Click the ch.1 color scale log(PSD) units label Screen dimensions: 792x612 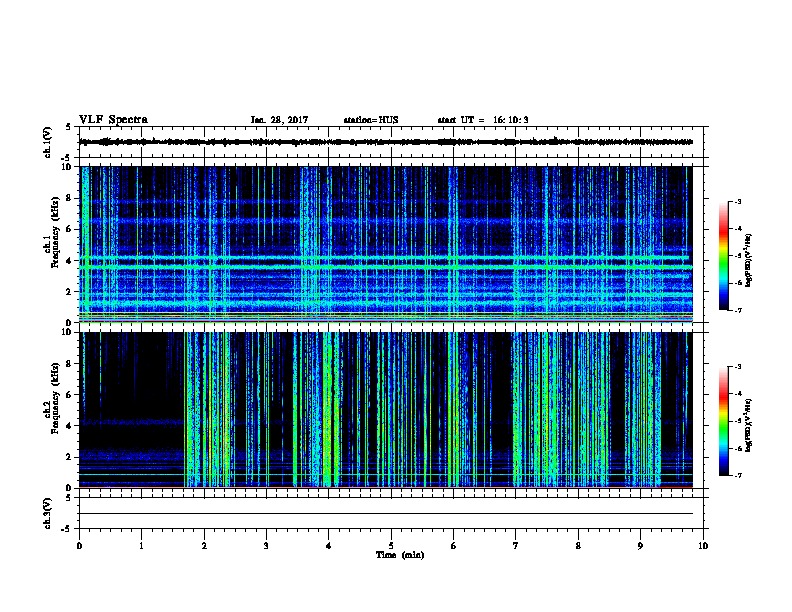coord(749,260)
